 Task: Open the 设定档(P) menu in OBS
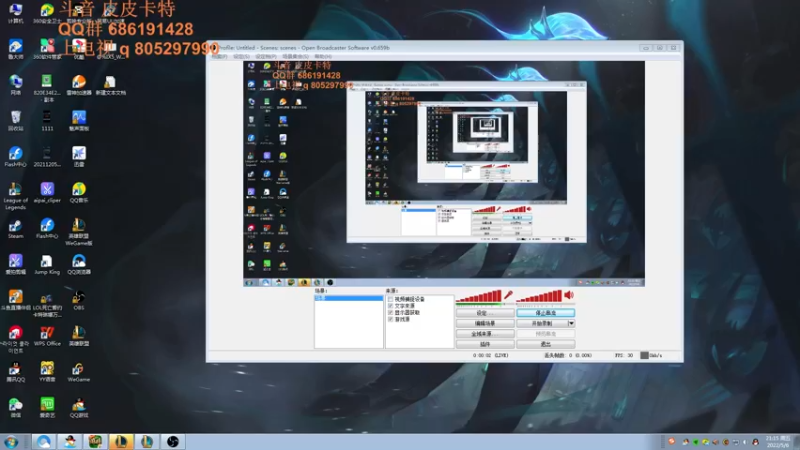[266, 56]
